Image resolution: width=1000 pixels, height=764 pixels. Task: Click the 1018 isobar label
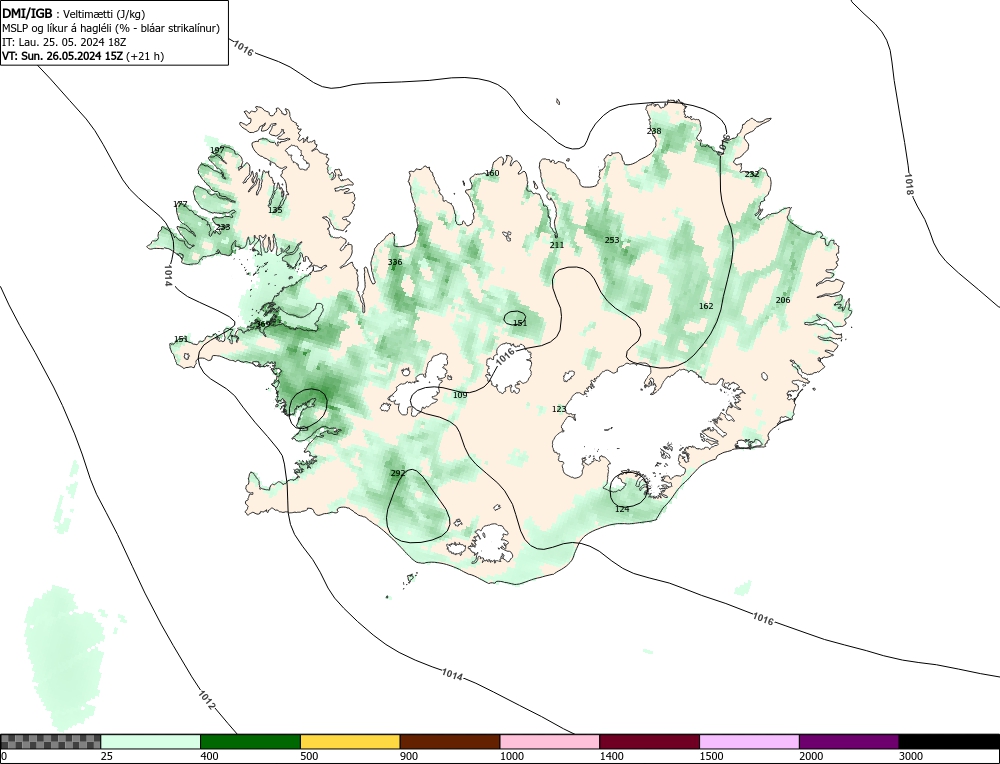pos(909,184)
